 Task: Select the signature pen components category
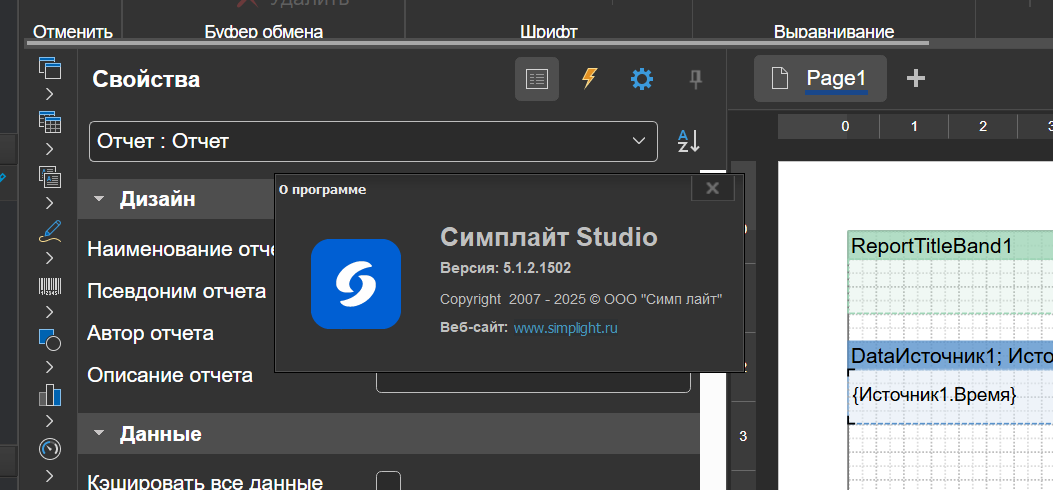click(49, 231)
